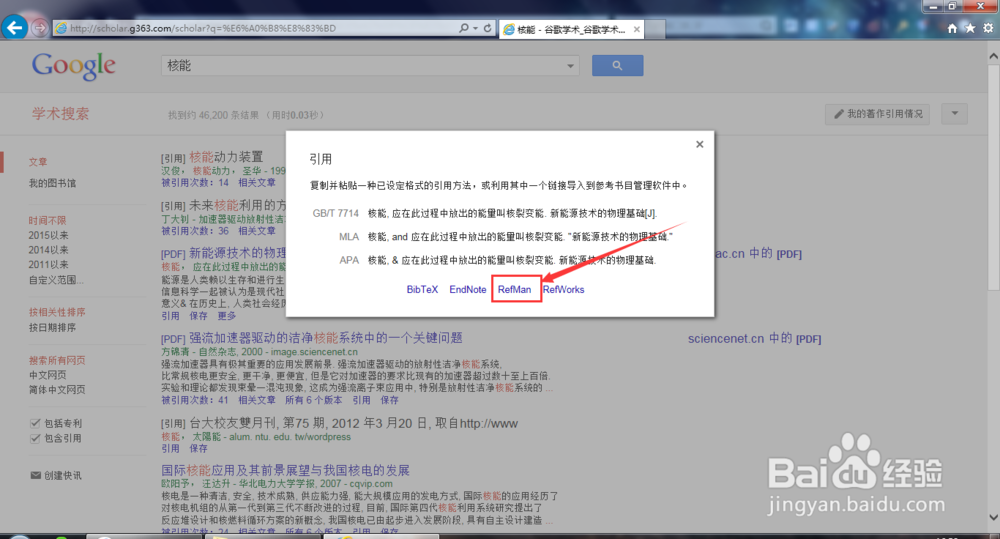The height and width of the screenshot is (539, 1000).
Task: Select 时间不限 time filter
Action: tap(47, 220)
